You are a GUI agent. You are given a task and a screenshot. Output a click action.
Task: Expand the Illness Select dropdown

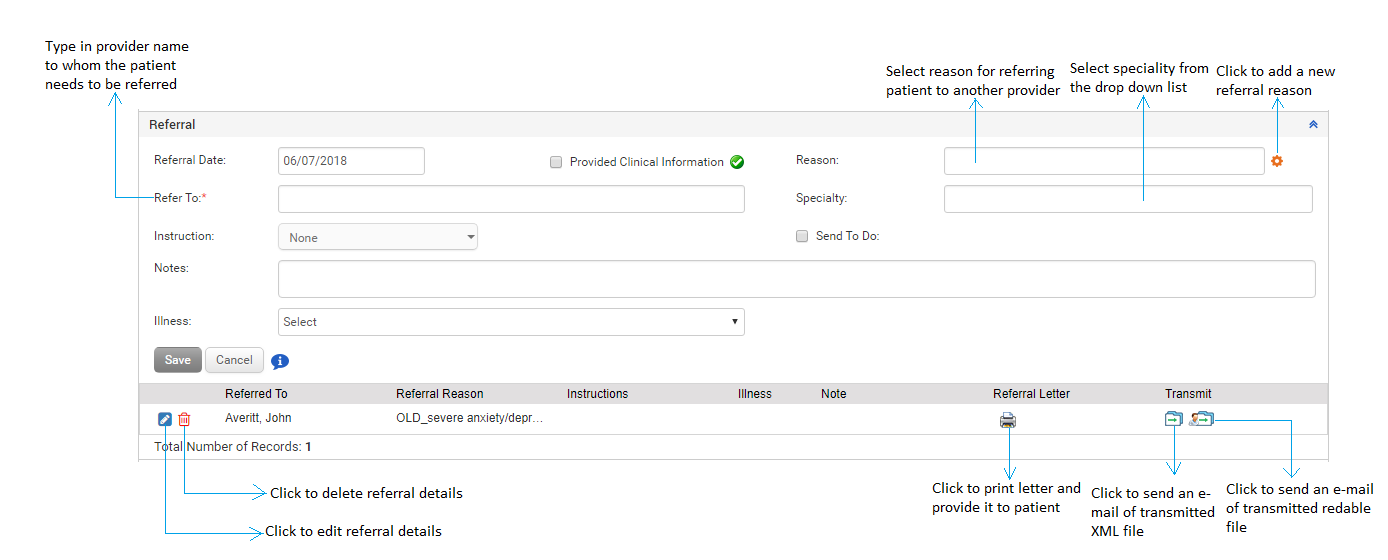coord(511,322)
